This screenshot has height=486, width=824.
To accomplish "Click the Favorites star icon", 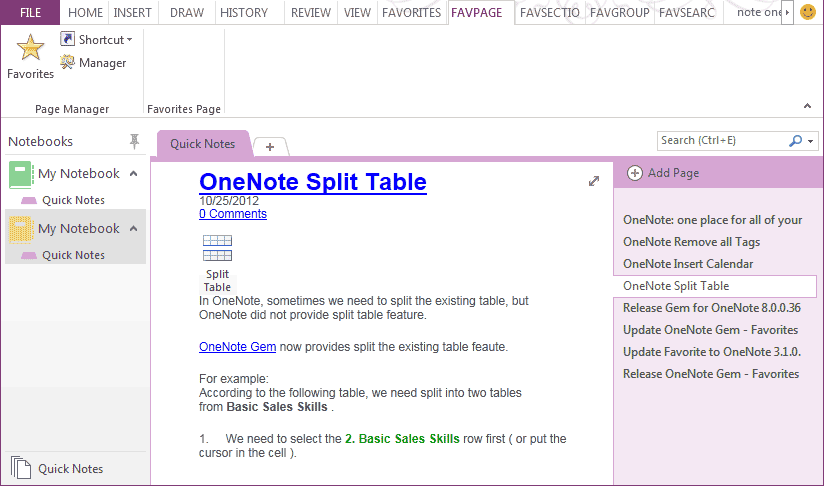I will 30,48.
